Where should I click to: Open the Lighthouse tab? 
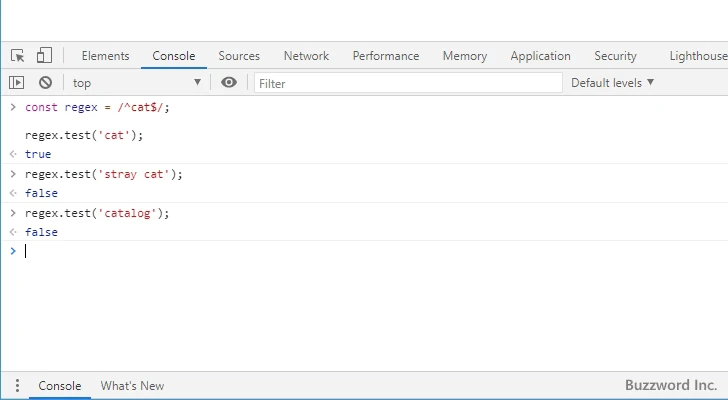pos(697,56)
